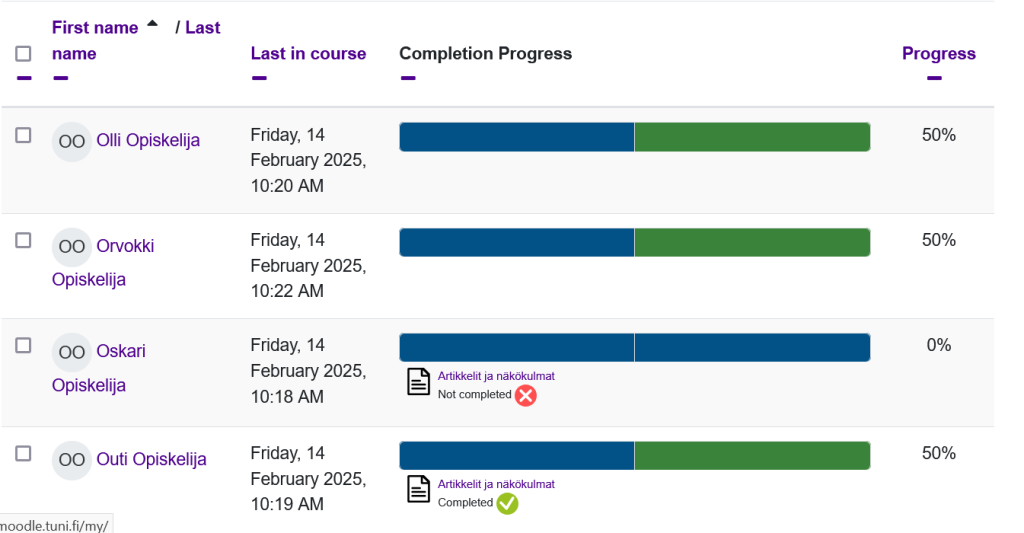Image resolution: width=1024 pixels, height=533 pixels.
Task: Hide the Last in course column
Action: (x=259, y=78)
